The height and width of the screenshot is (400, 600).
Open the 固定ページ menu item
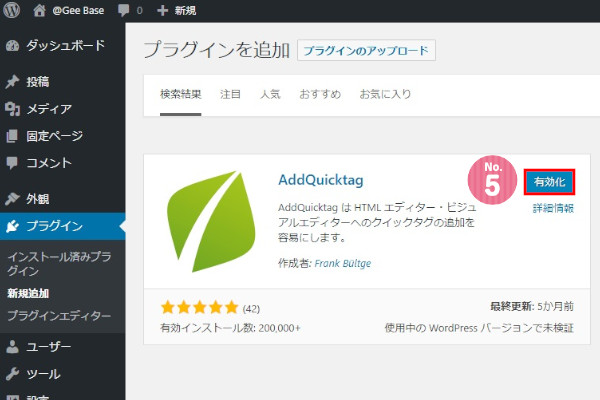click(x=54, y=136)
